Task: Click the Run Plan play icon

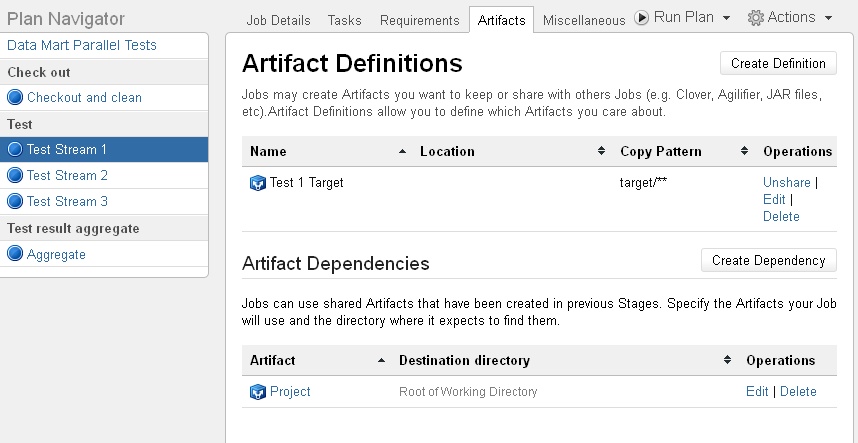Action: pos(641,18)
